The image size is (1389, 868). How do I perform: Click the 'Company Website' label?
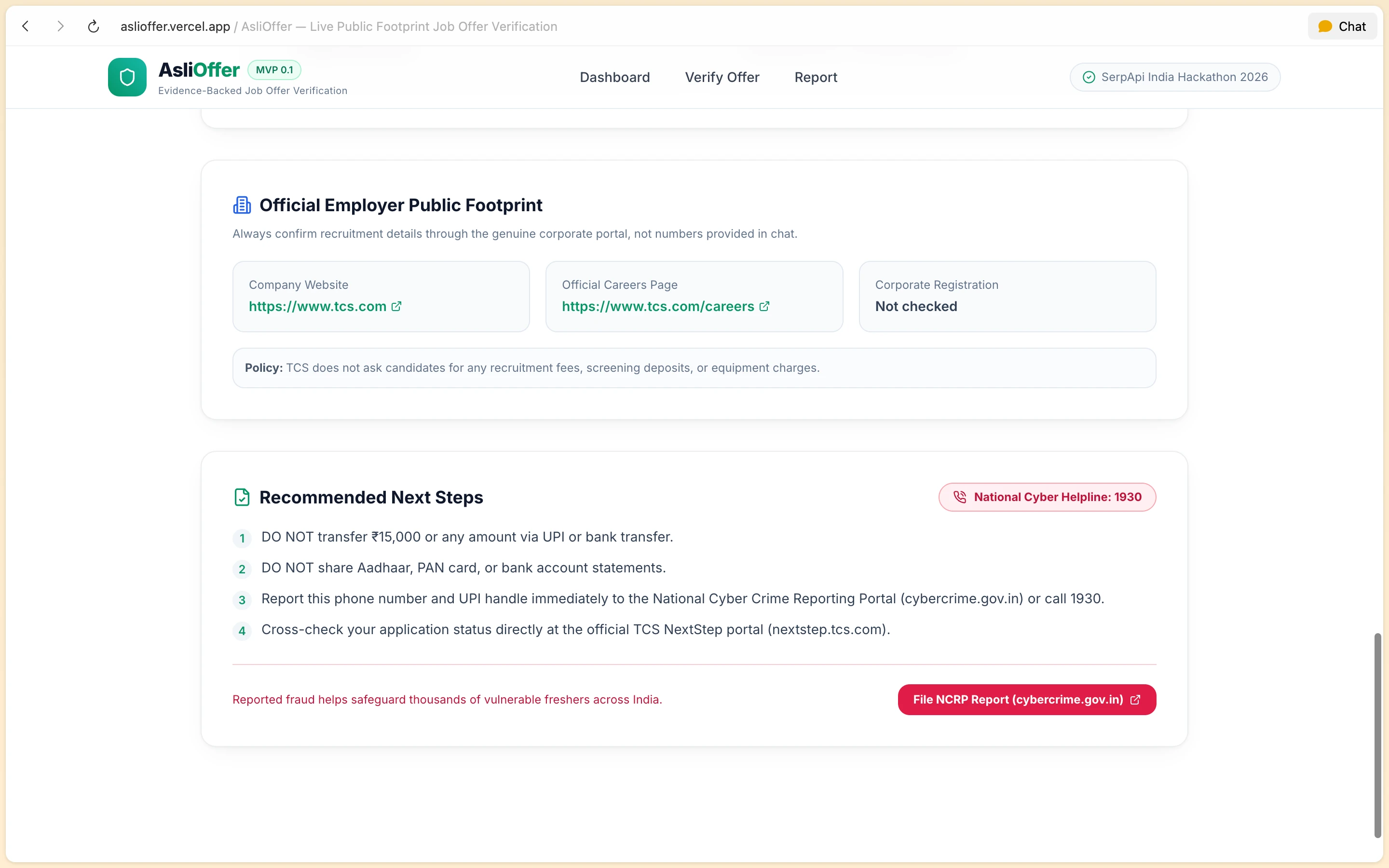(299, 285)
